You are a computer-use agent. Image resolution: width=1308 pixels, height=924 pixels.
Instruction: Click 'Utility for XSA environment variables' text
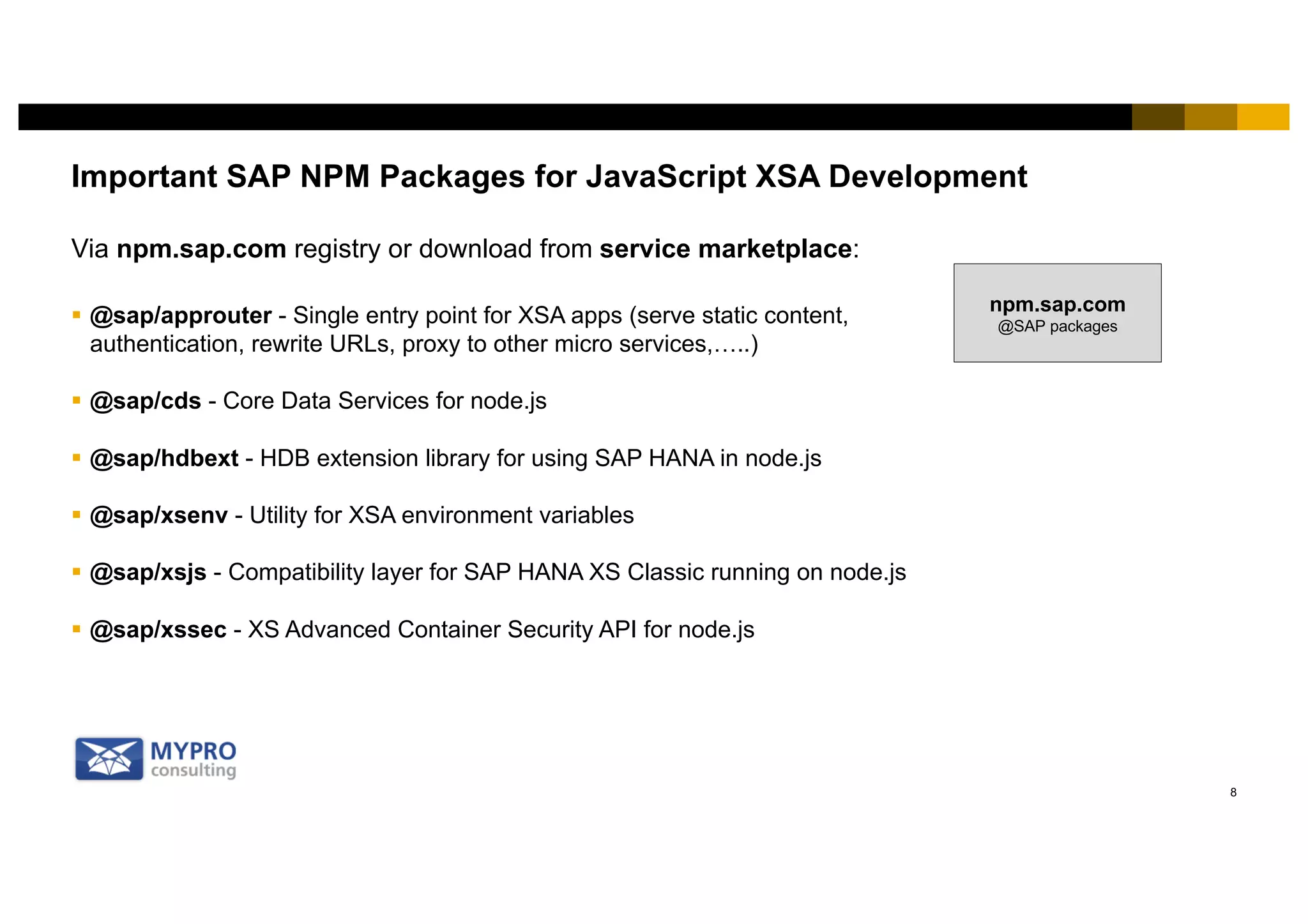(441, 515)
